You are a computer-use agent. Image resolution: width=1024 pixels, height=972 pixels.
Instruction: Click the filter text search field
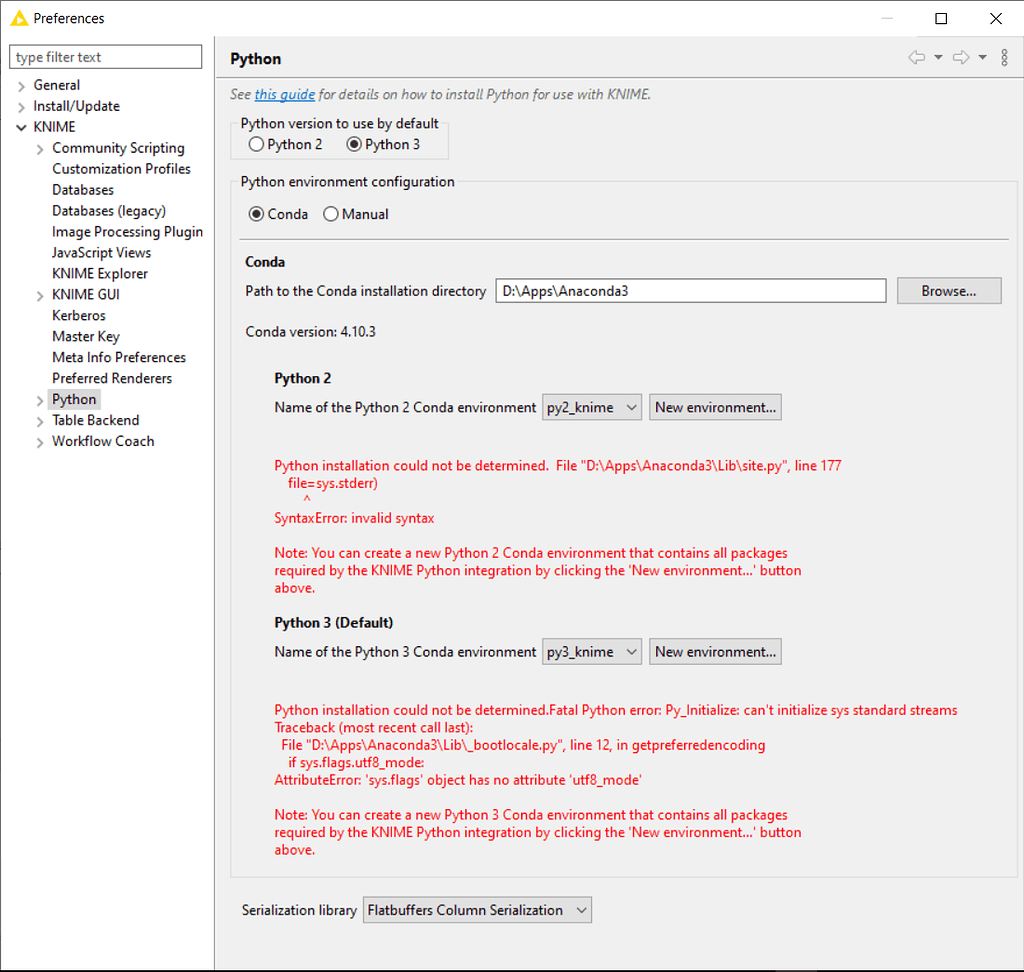pos(106,57)
